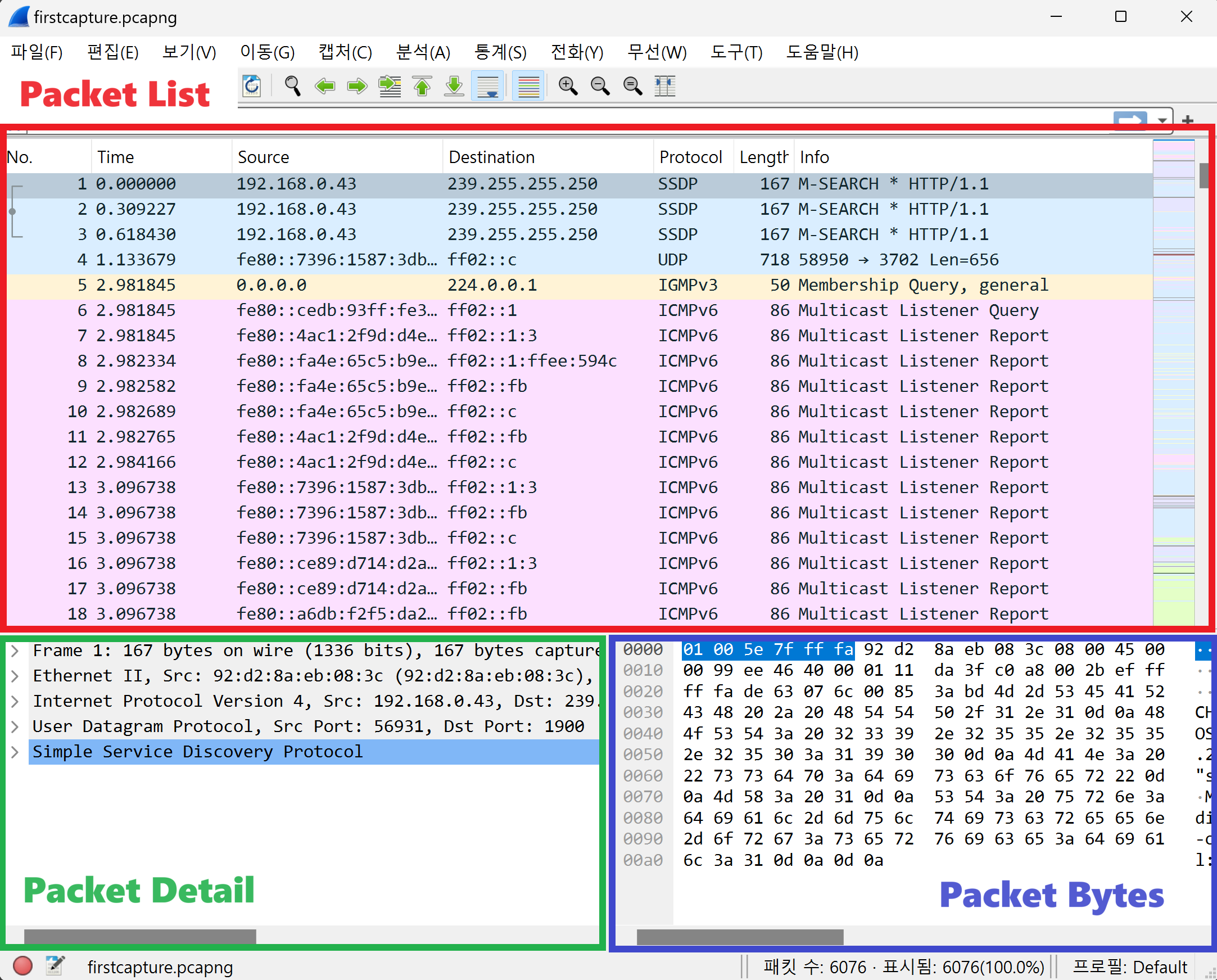Sort by the Protocol column header
This screenshot has height=980, width=1217.
[690, 157]
